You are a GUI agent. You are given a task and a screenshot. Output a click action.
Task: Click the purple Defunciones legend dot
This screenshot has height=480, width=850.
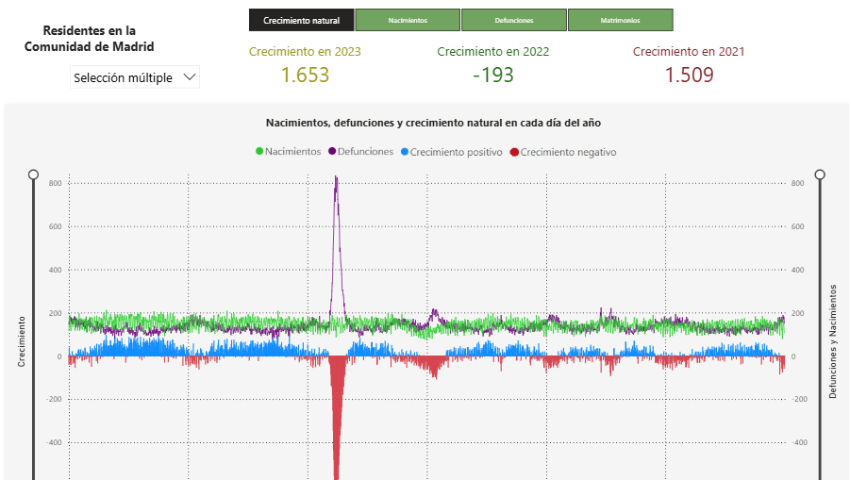click(x=332, y=152)
